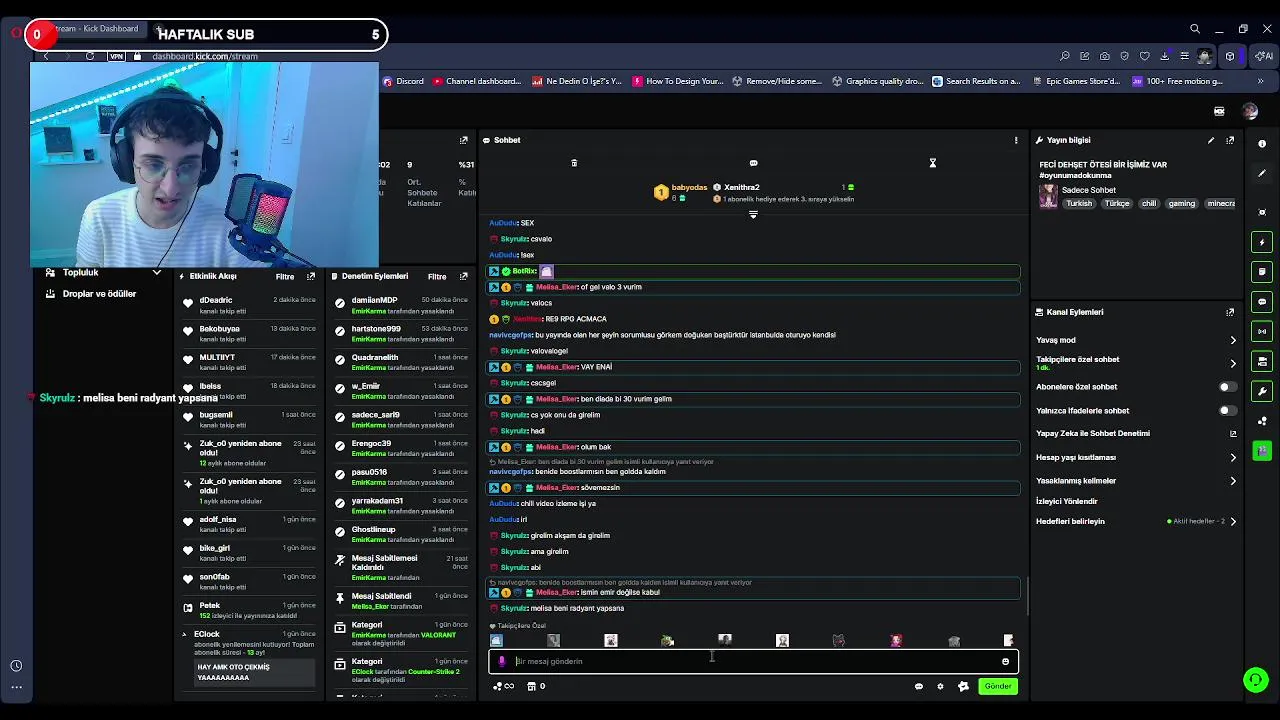1280x720 pixels.
Task: Open Epic Games Store bookmark
Action: [x=1076, y=81]
